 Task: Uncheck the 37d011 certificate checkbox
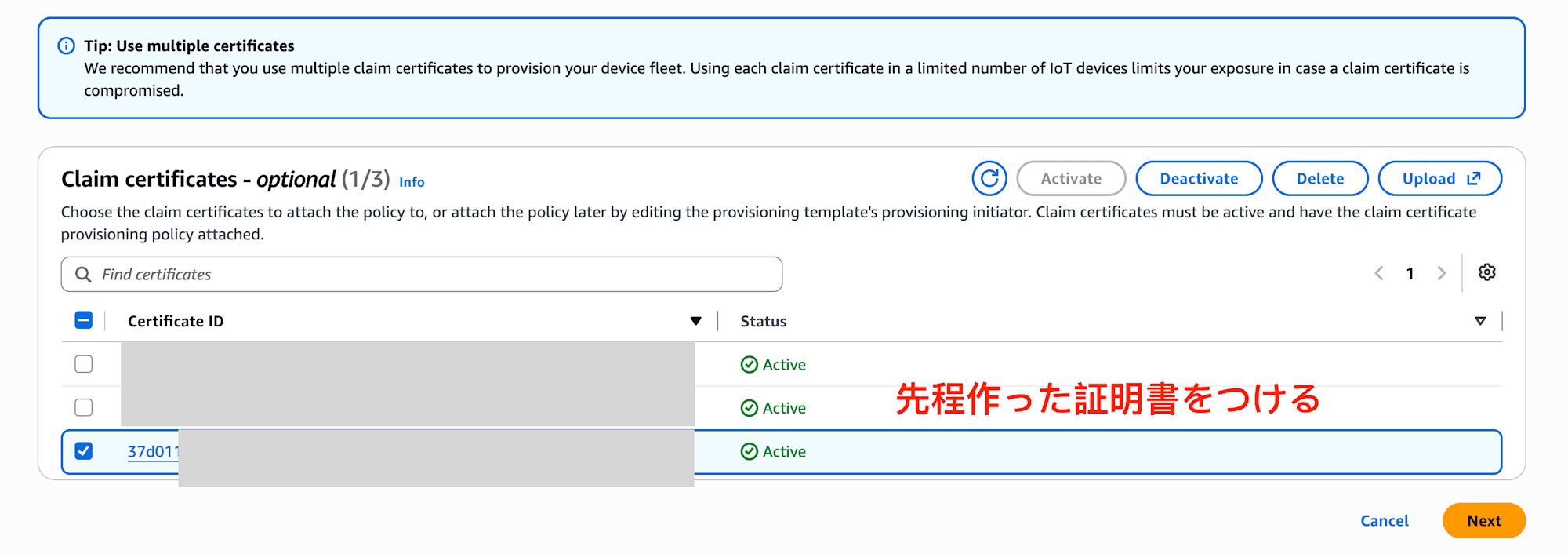84,451
